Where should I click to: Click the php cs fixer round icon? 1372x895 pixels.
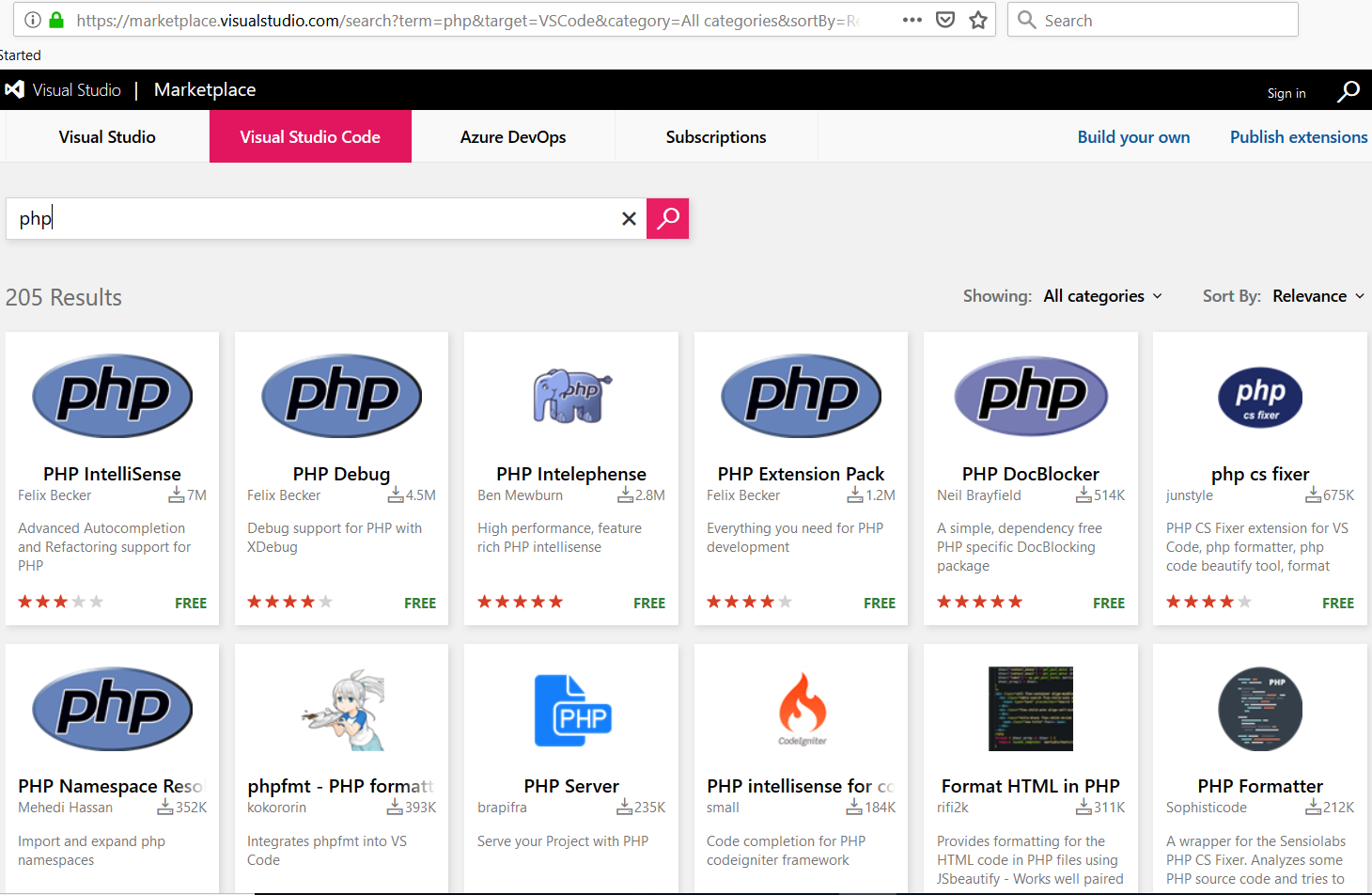[1260, 396]
